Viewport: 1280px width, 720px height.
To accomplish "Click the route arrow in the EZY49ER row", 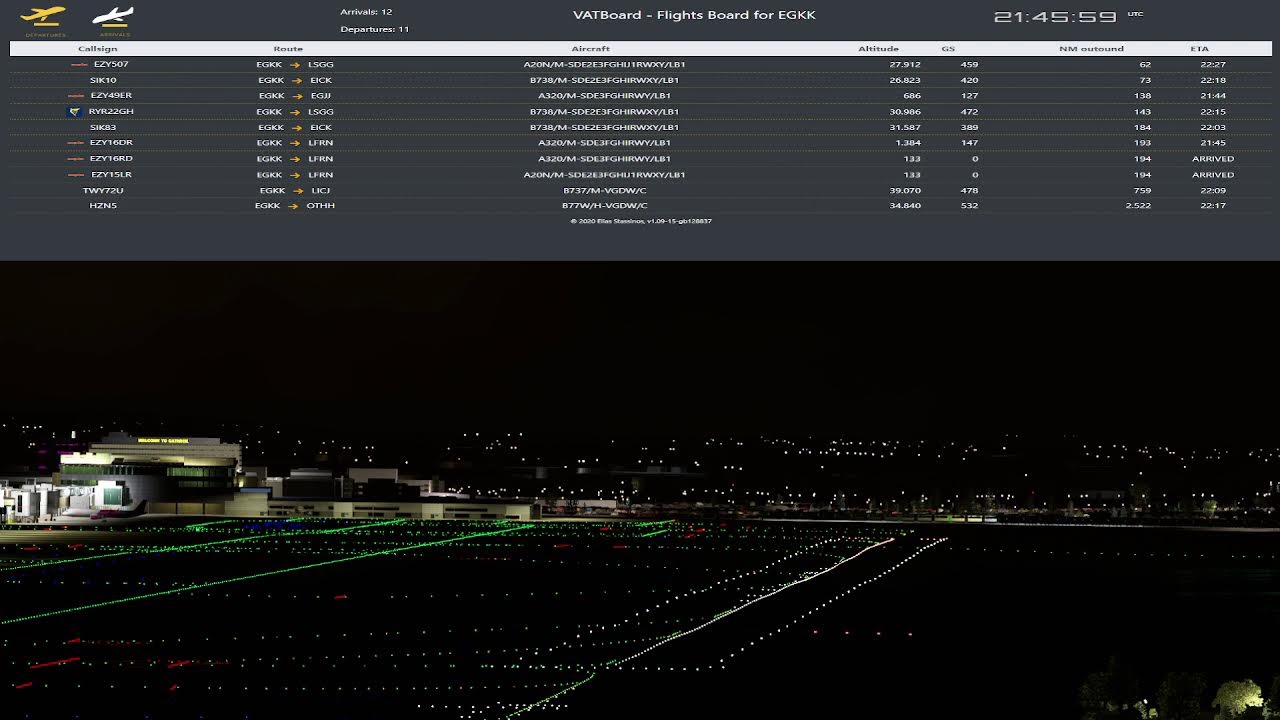I will pyautogui.click(x=297, y=96).
